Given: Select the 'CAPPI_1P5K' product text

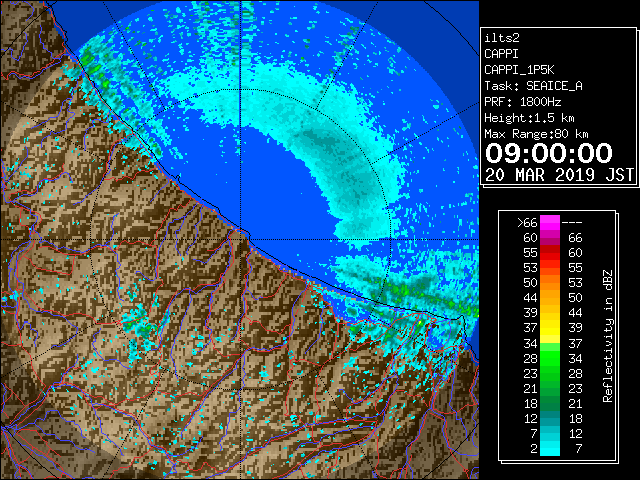Looking at the screenshot, I should 519,70.
